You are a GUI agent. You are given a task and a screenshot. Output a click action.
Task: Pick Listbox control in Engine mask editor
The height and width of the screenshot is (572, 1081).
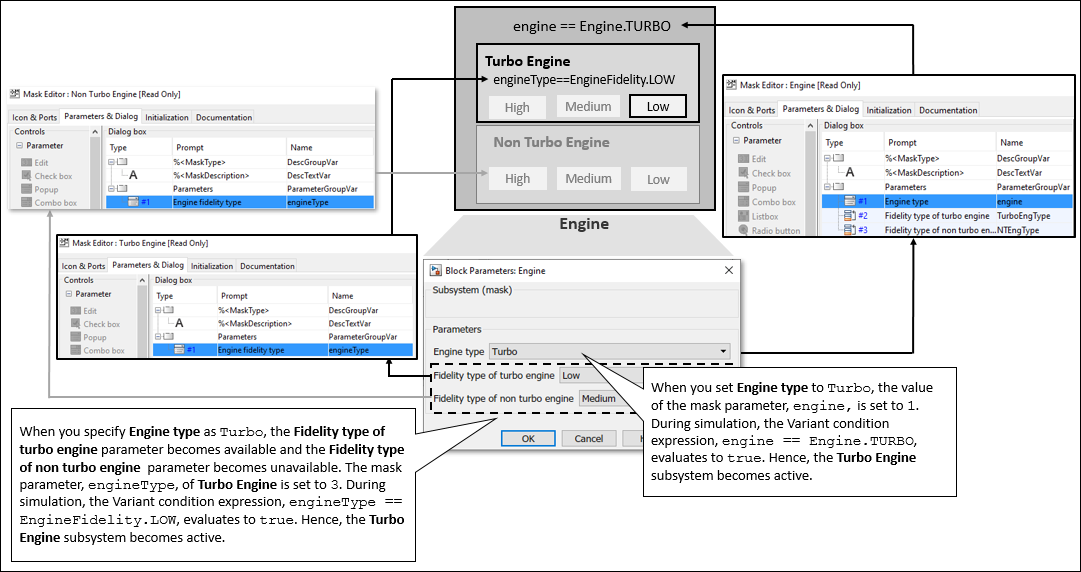pos(765,216)
